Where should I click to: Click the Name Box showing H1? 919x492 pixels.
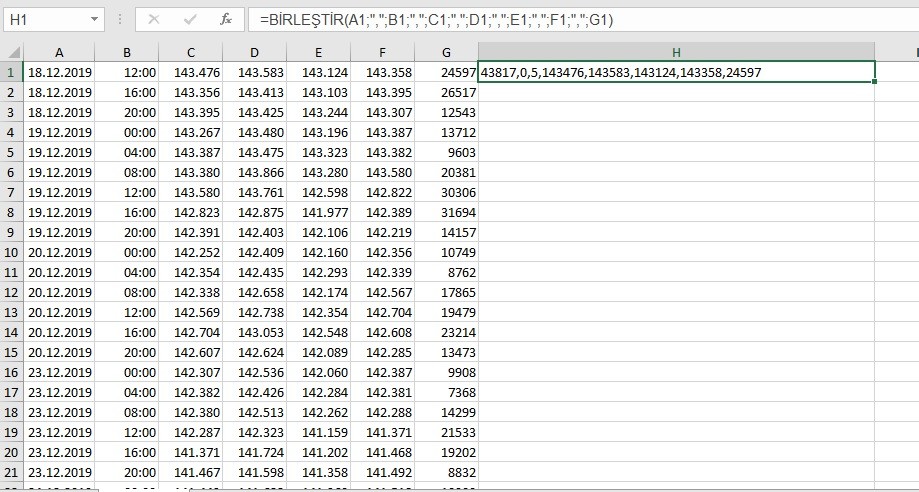(x=54, y=19)
